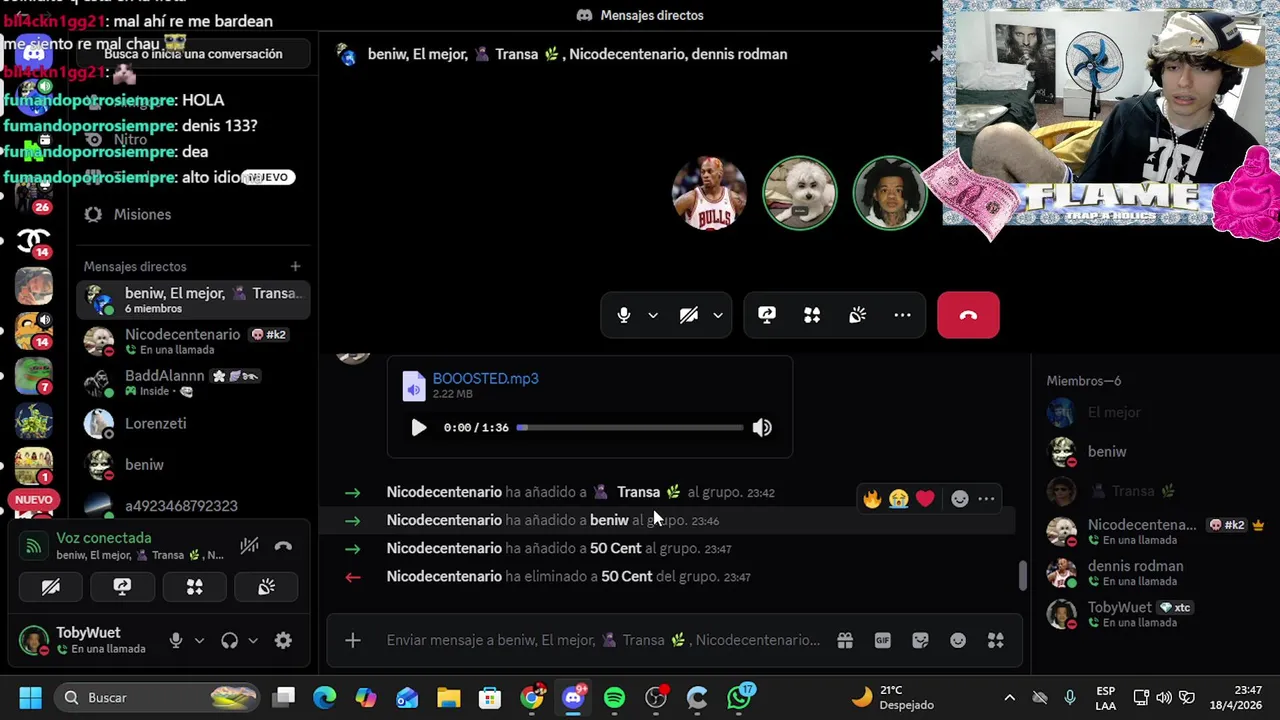Show hidden tray icons chevron
1280x720 pixels.
(x=1009, y=697)
